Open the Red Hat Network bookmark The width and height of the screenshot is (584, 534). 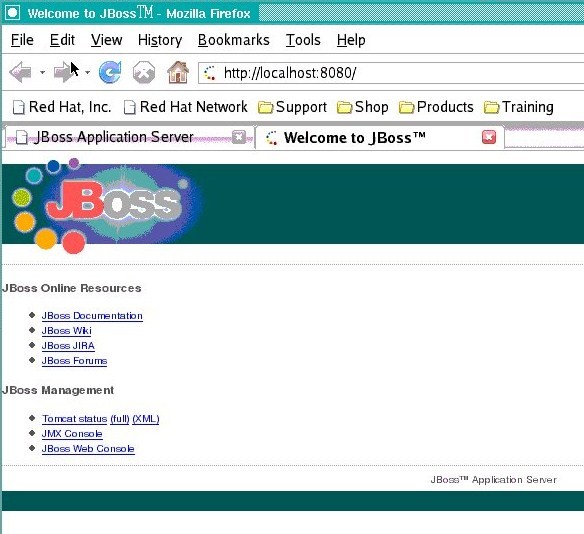click(185, 107)
